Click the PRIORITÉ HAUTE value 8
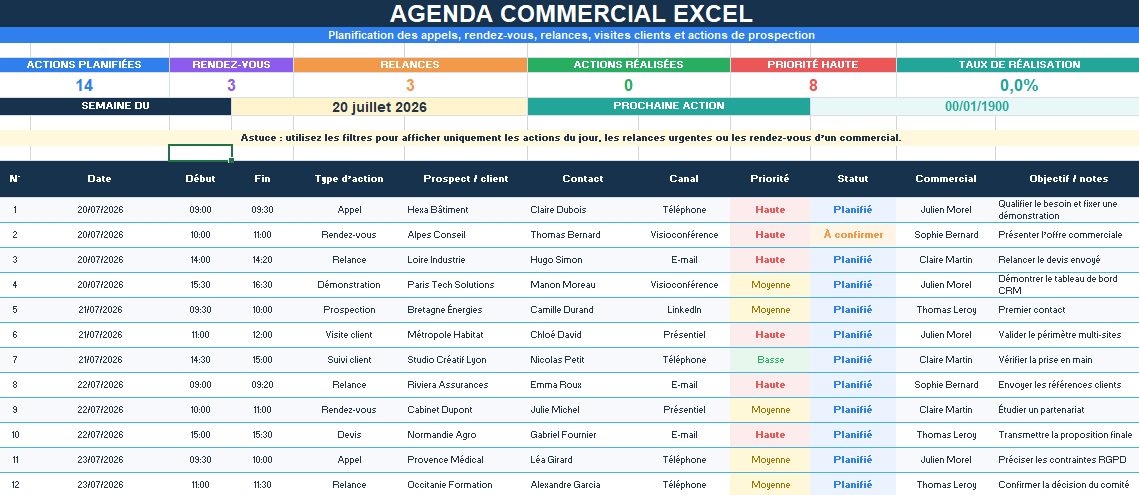This screenshot has height=495, width=1139. [x=813, y=85]
